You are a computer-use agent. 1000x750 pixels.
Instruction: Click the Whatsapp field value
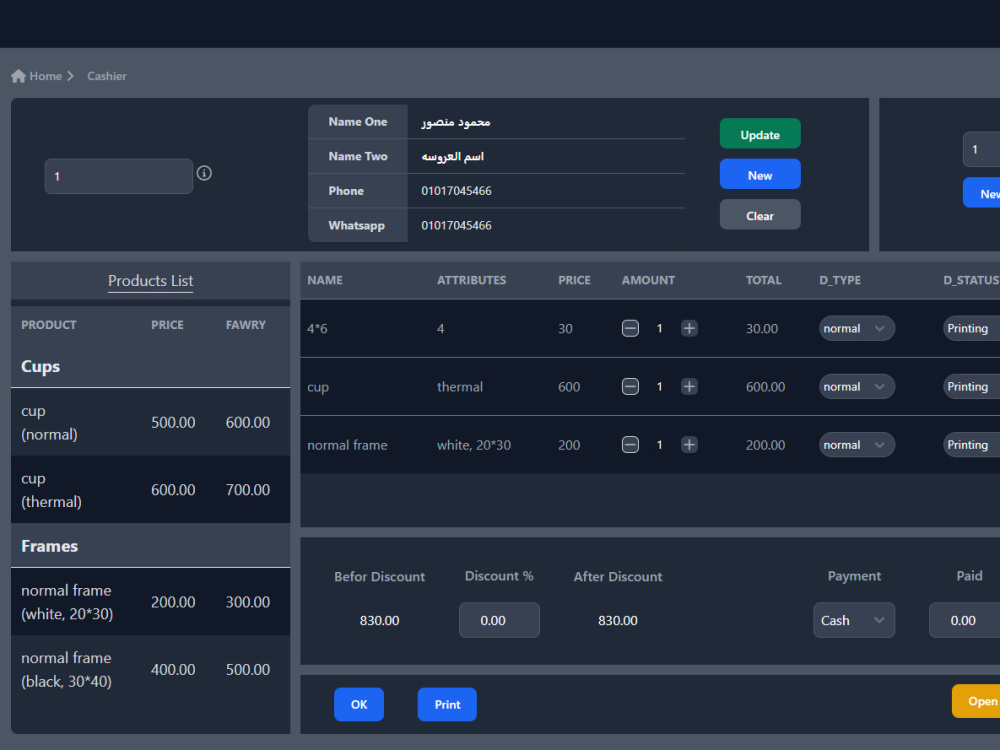point(457,225)
